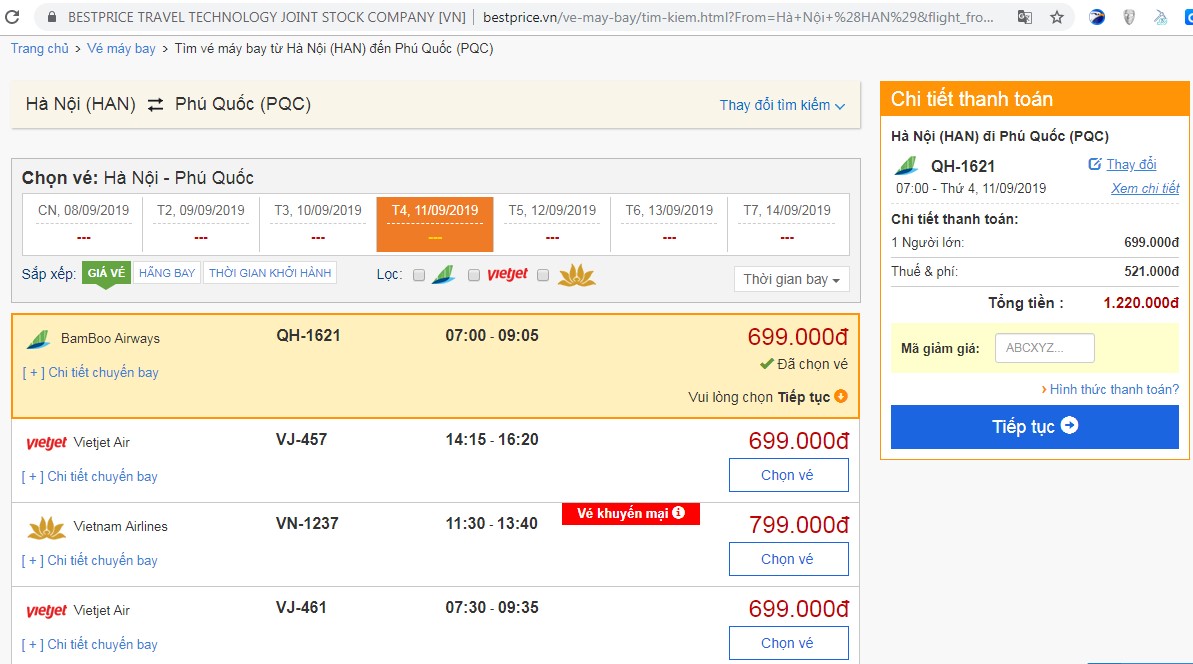Select date tab T7, 14/09/2019
Image resolution: width=1193 pixels, height=664 pixels.
point(787,224)
